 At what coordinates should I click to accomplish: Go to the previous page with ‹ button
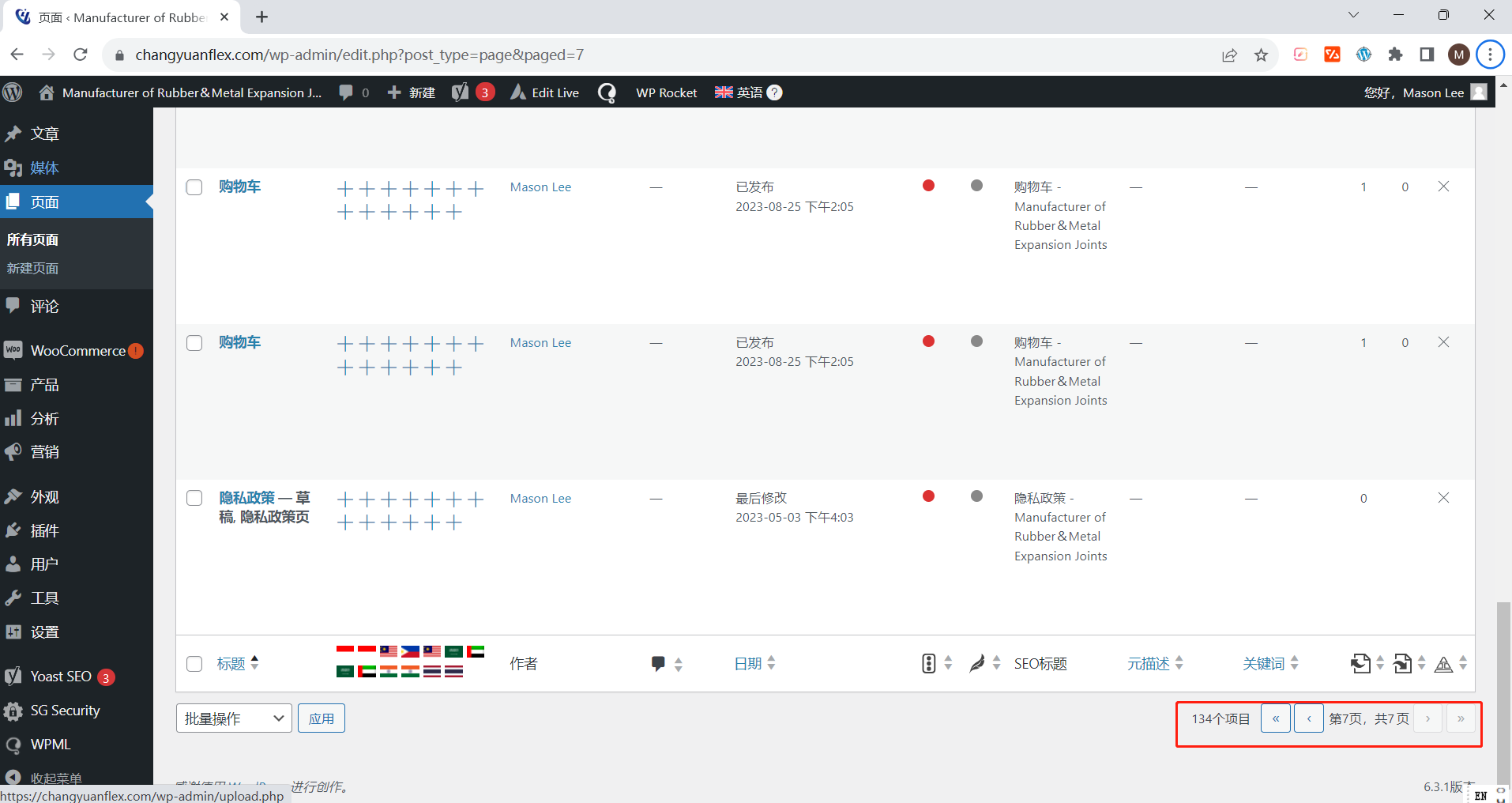click(1309, 718)
